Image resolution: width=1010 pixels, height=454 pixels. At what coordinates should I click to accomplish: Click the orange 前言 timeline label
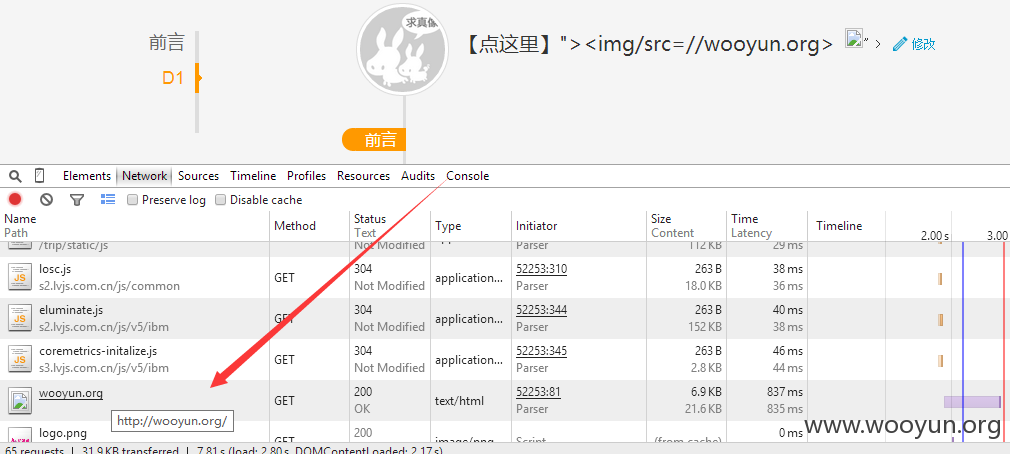(374, 139)
